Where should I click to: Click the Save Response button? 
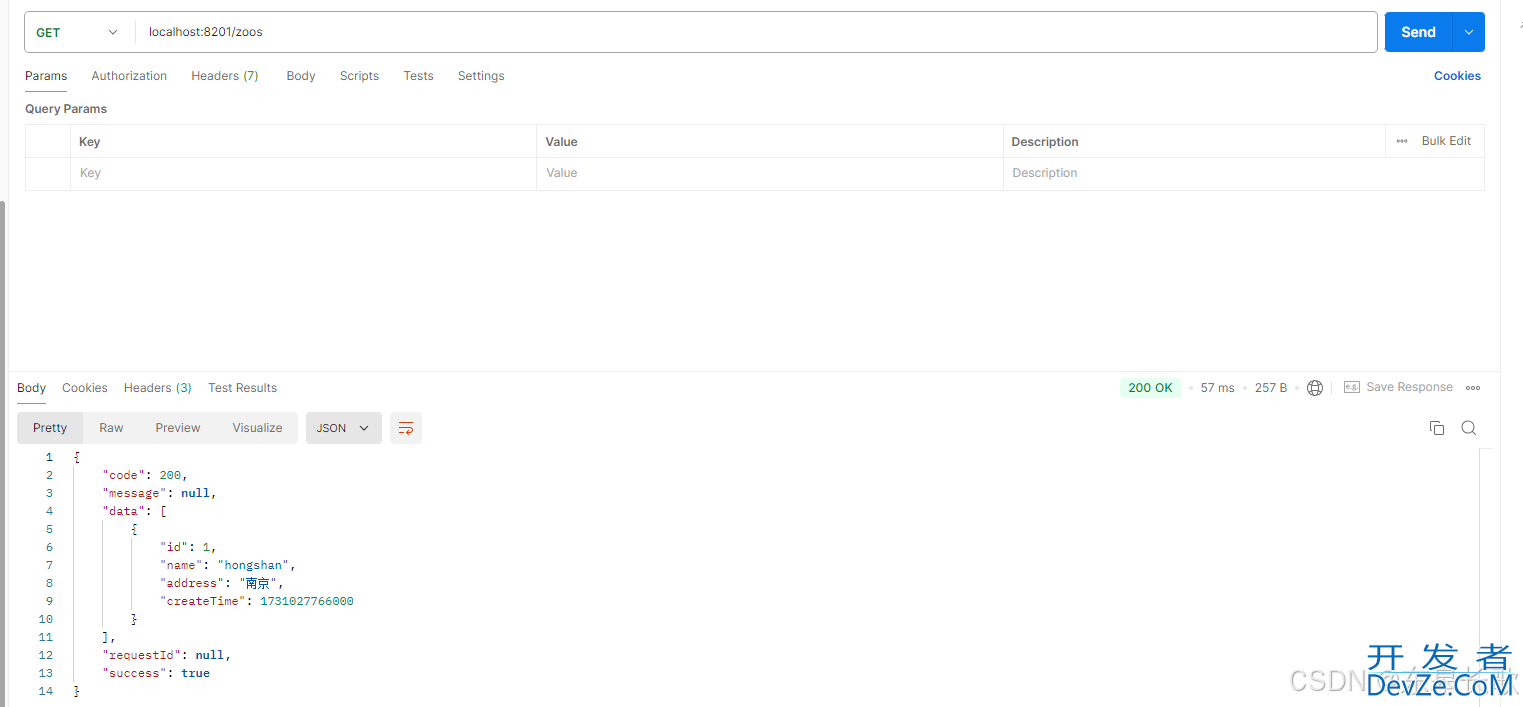[x=1398, y=387]
